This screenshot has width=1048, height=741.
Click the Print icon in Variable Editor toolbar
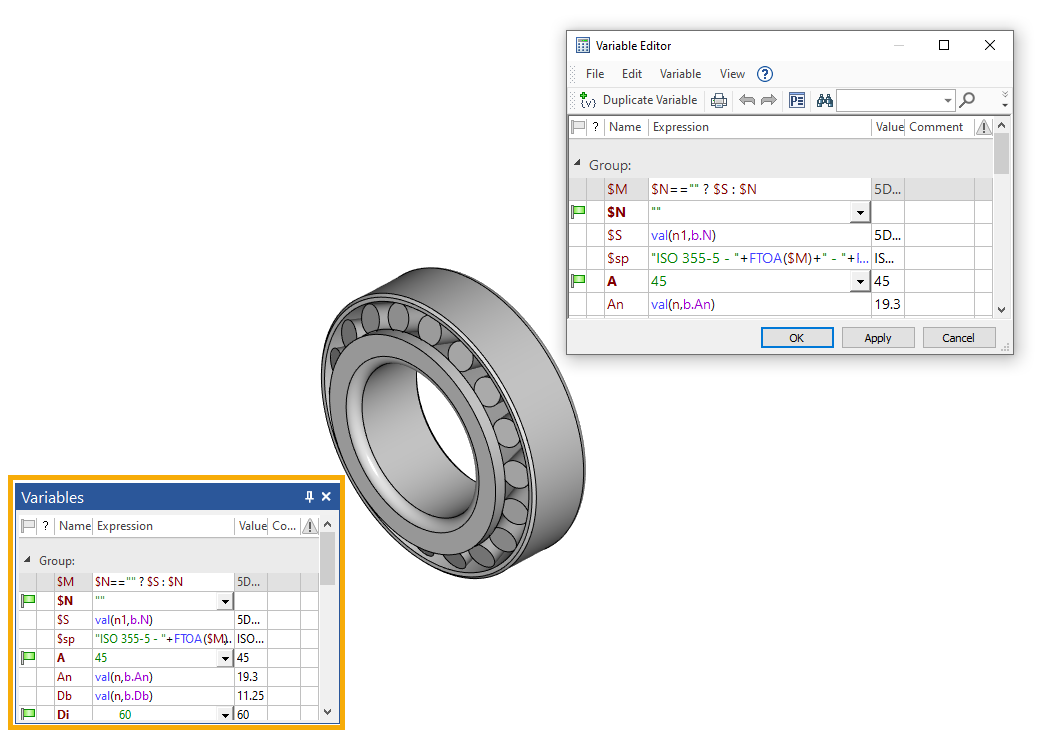click(718, 100)
